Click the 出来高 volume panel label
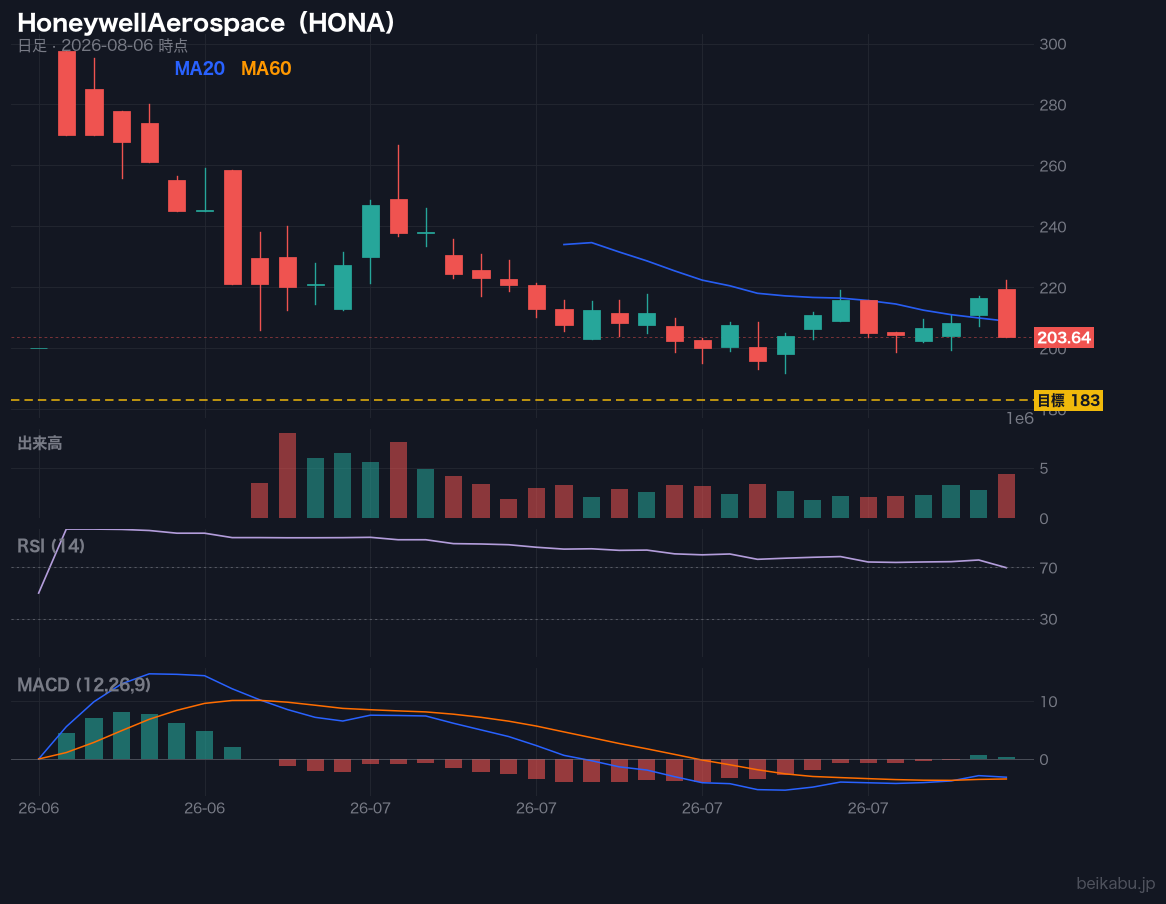Screen dimensions: 1166x904 point(39,443)
